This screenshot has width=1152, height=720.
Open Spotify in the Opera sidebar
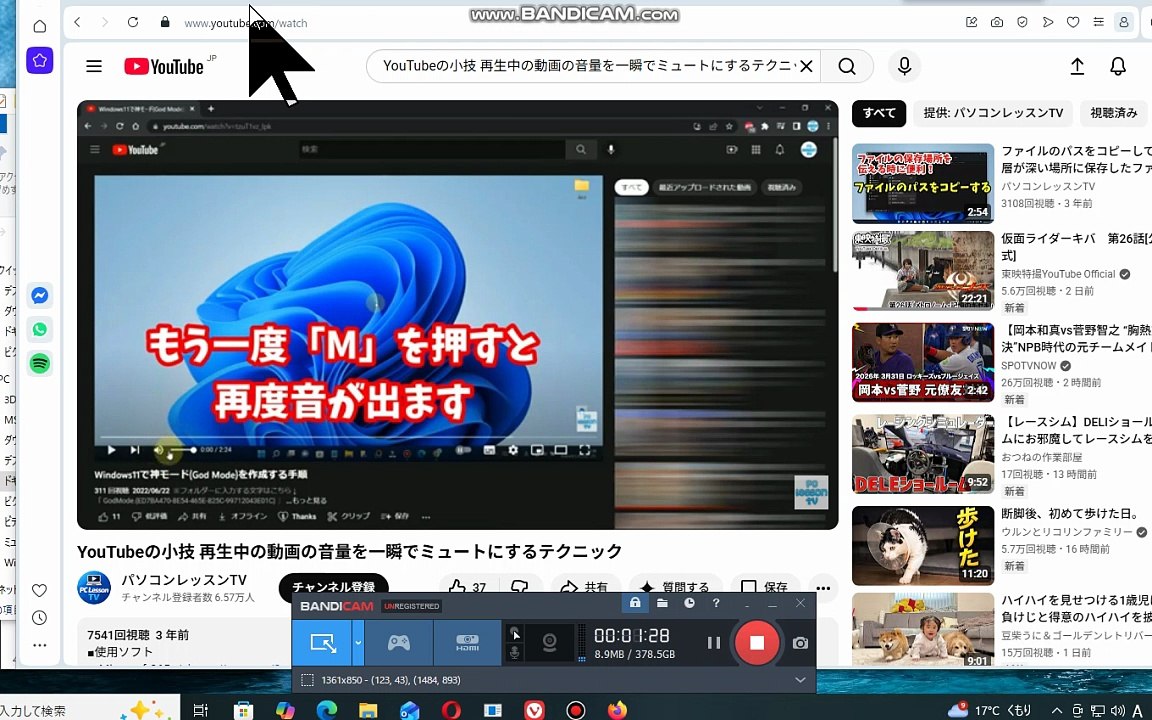[40, 363]
